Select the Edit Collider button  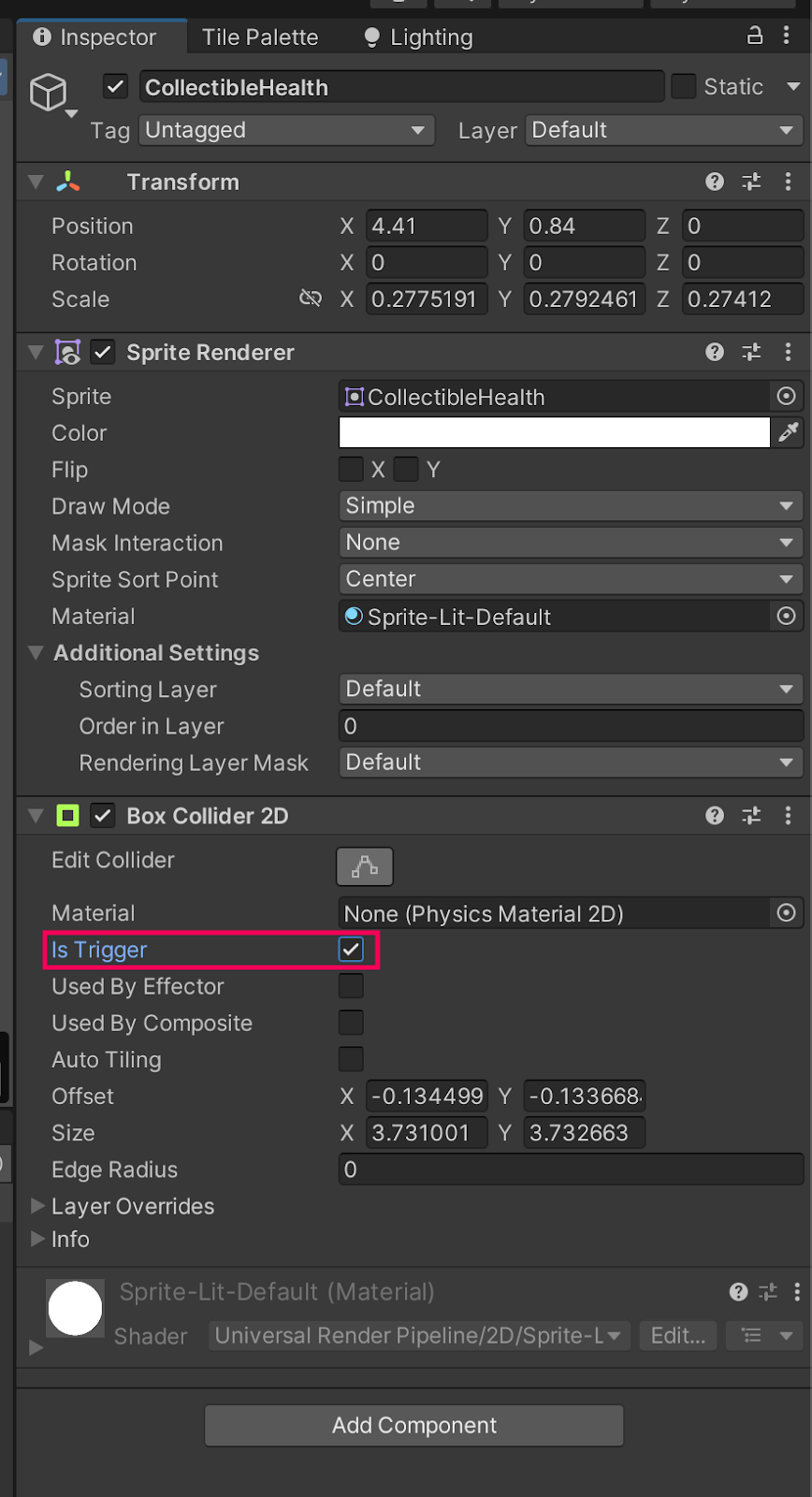coord(364,865)
